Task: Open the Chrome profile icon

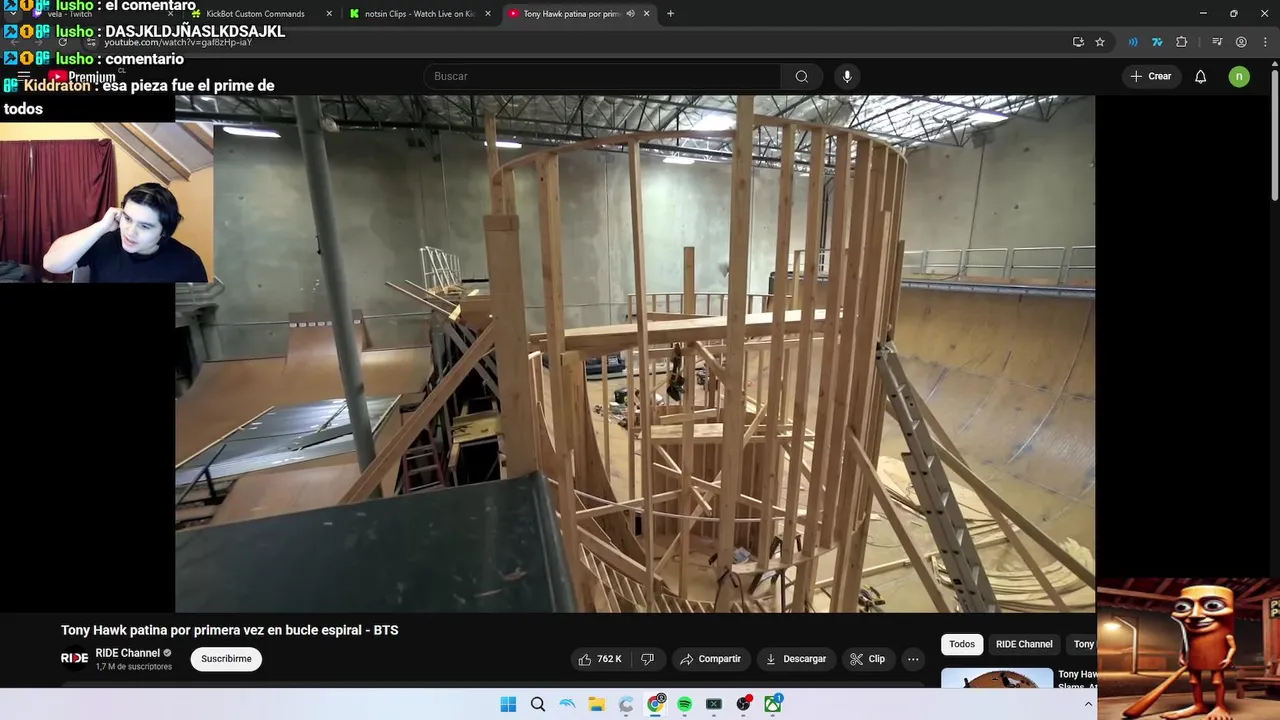Action: click(1241, 42)
